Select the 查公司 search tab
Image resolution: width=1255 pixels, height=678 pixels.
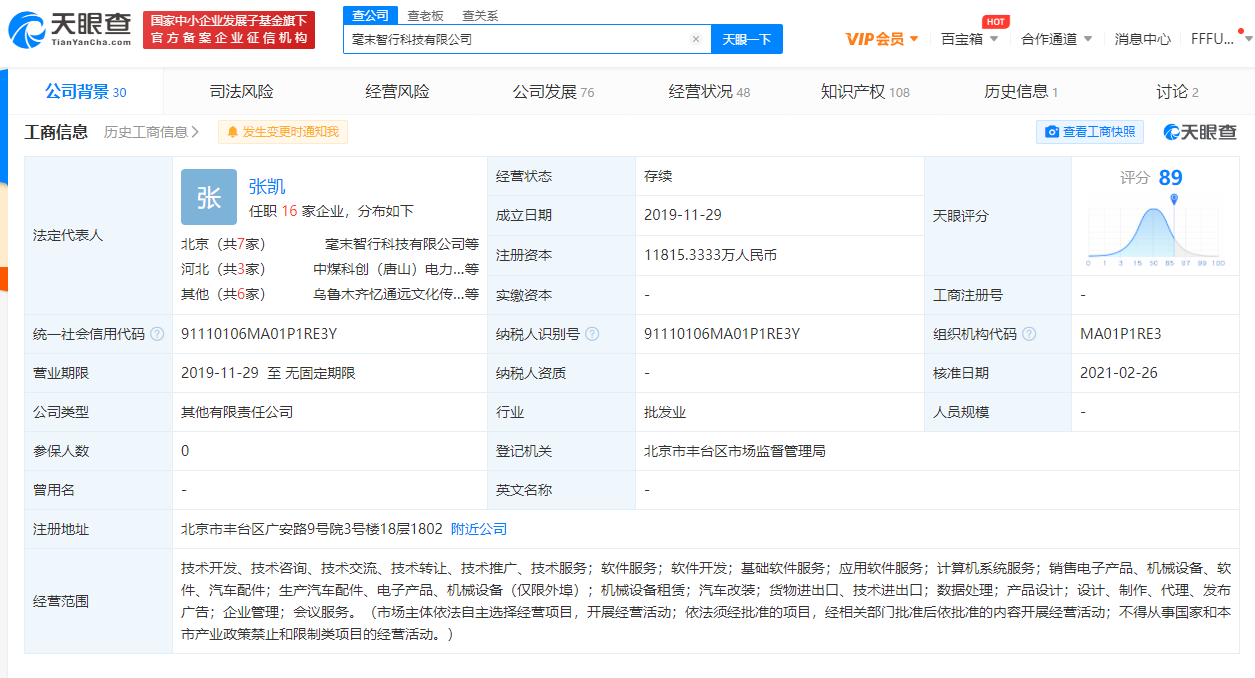[371, 15]
